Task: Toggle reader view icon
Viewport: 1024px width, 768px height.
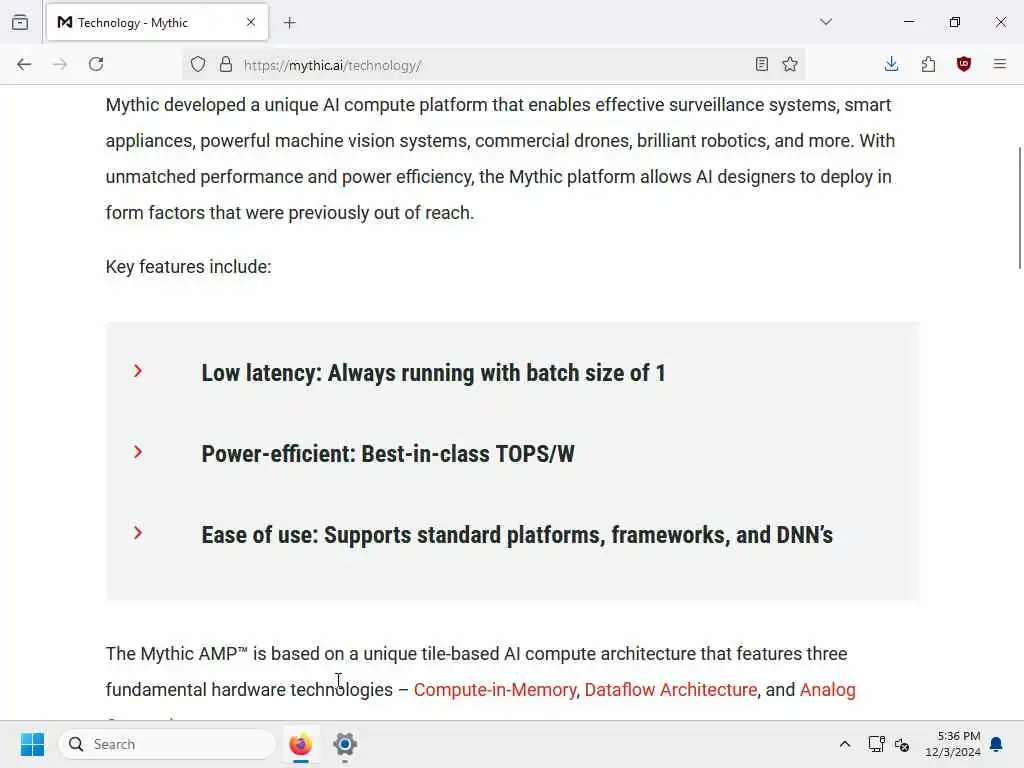Action: click(x=761, y=64)
